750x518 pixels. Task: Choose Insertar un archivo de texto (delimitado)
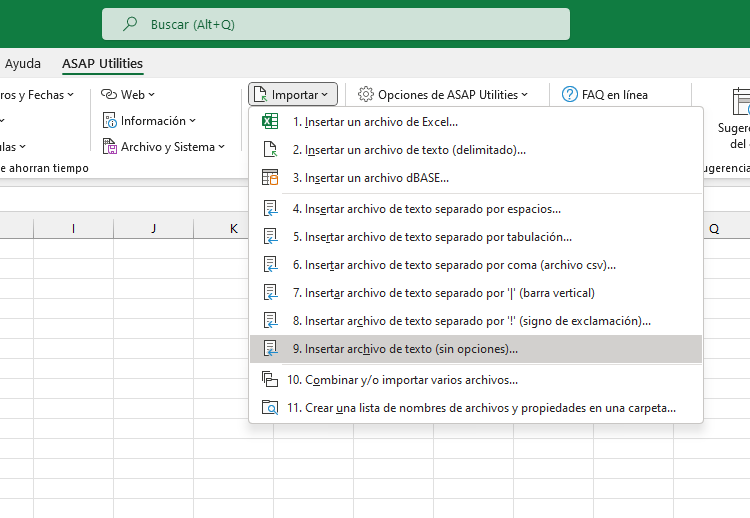coord(476,150)
